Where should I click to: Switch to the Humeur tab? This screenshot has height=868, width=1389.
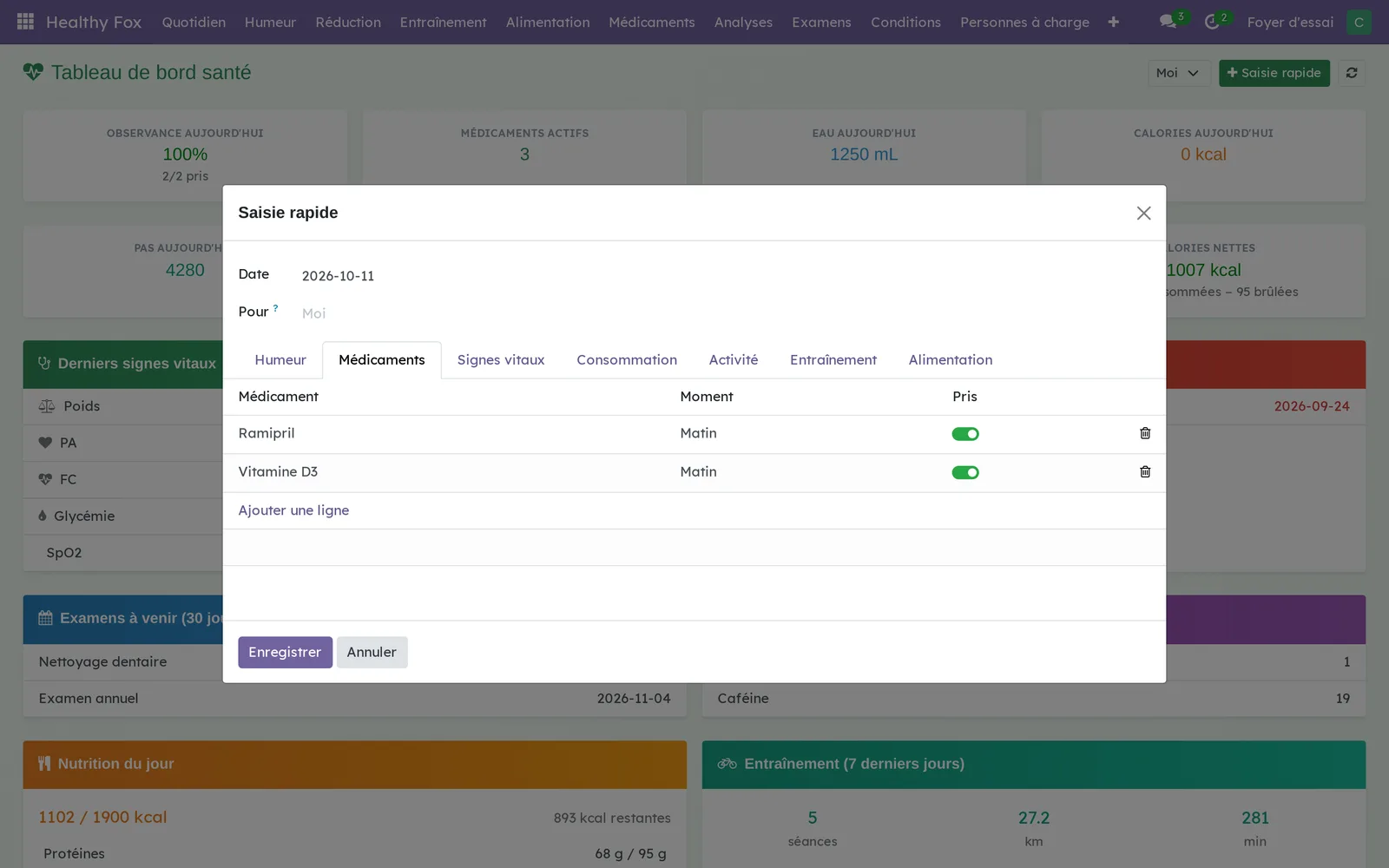point(280,360)
